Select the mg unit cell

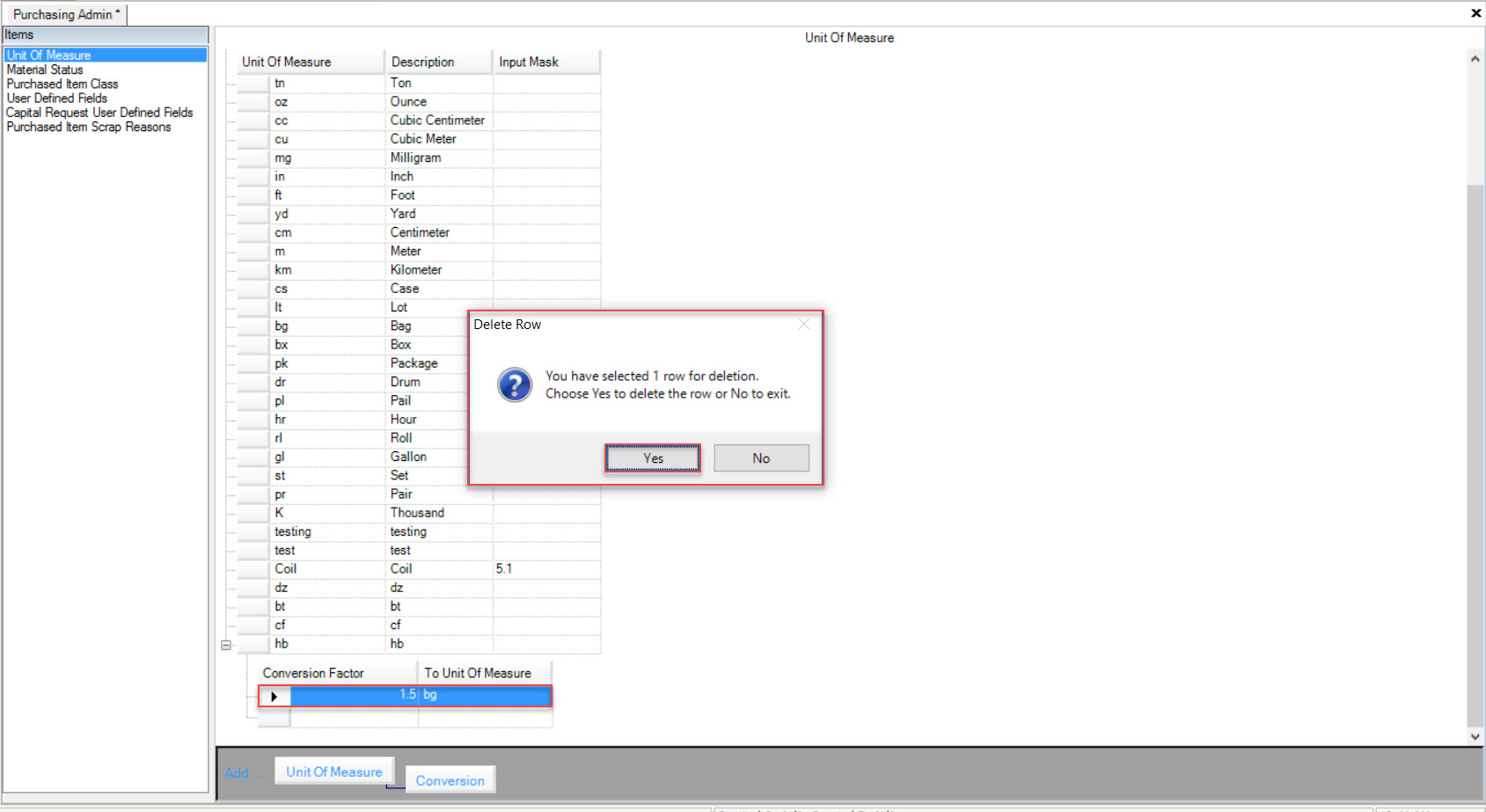click(327, 157)
